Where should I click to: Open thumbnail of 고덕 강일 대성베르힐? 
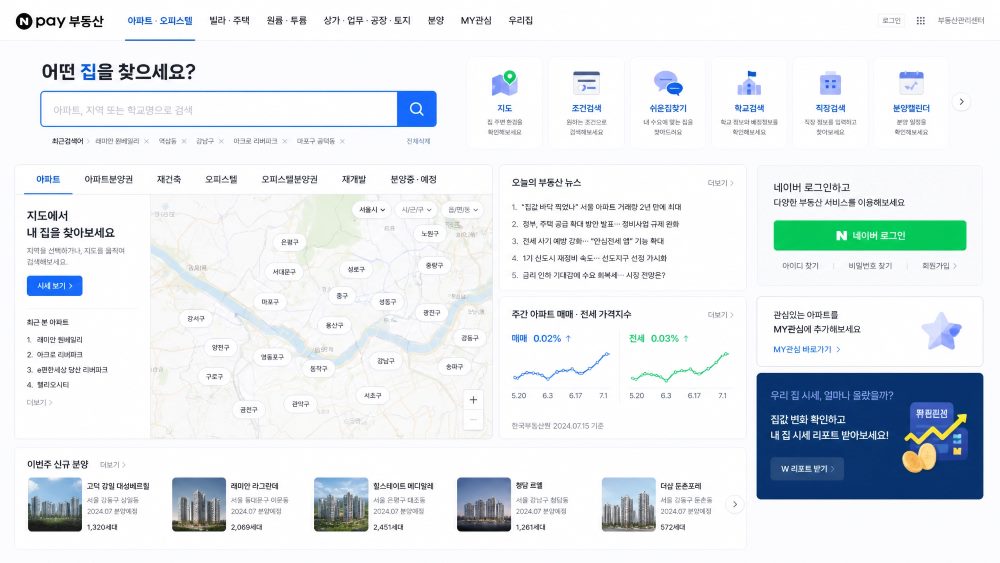(x=55, y=504)
